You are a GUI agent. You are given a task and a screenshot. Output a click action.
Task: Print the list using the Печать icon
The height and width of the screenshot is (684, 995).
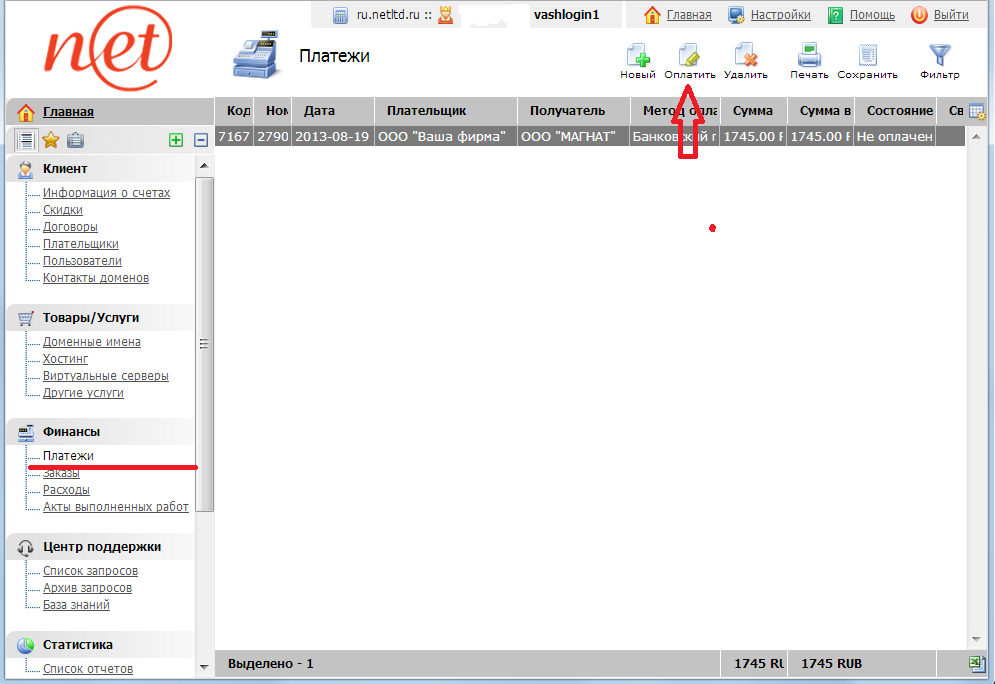tap(809, 56)
